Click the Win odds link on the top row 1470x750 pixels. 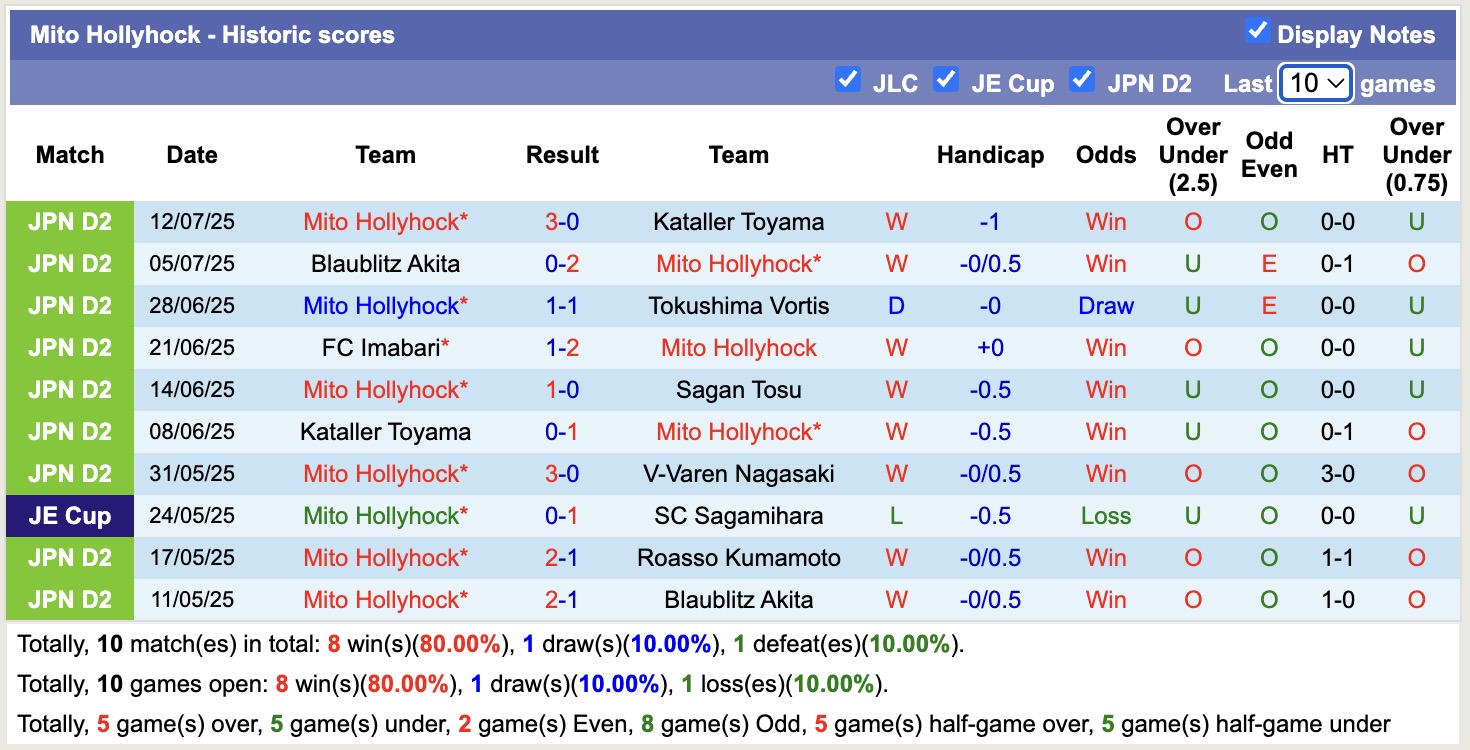1105,222
